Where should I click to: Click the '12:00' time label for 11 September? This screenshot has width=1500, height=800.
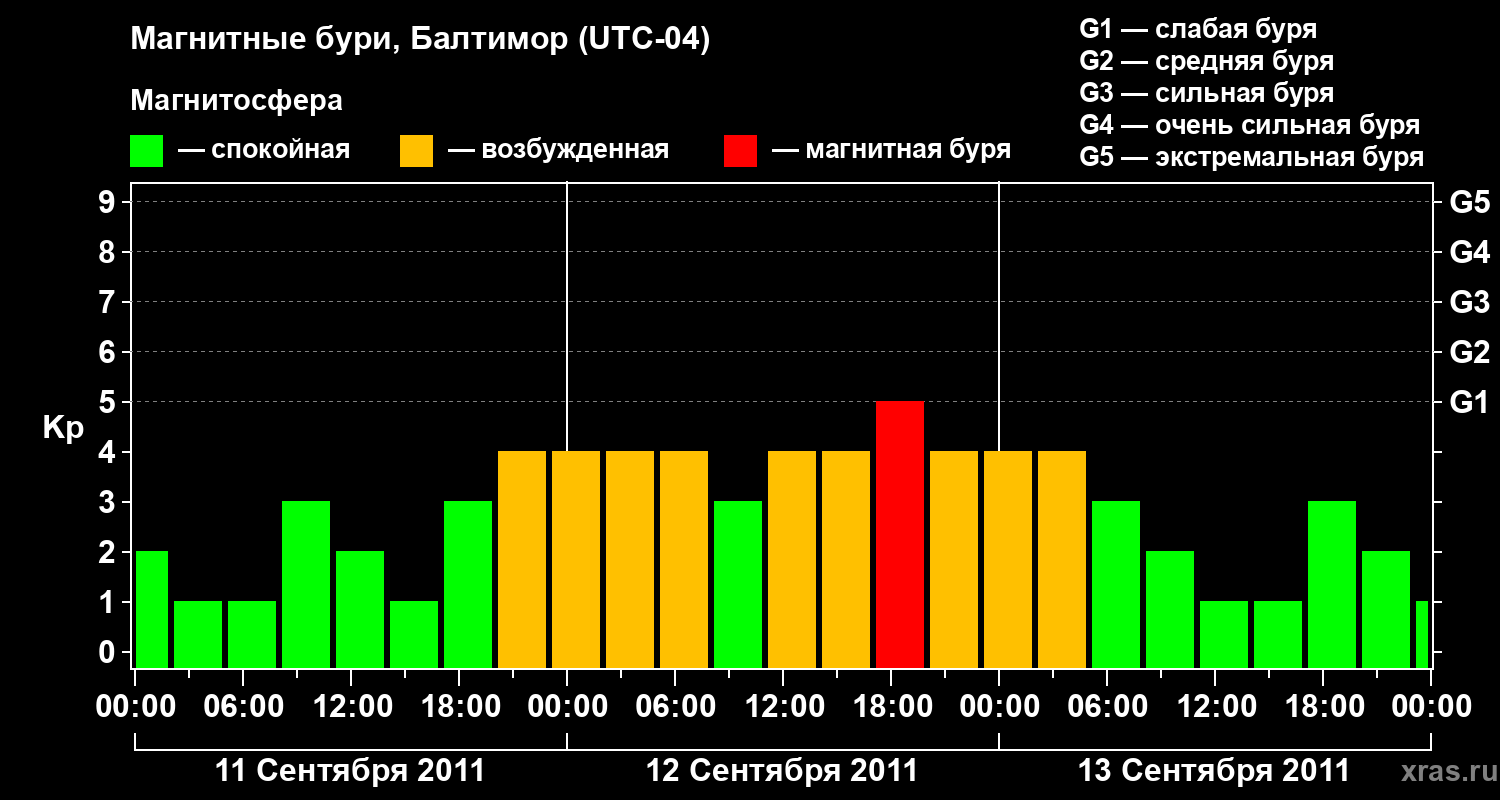pyautogui.click(x=351, y=707)
